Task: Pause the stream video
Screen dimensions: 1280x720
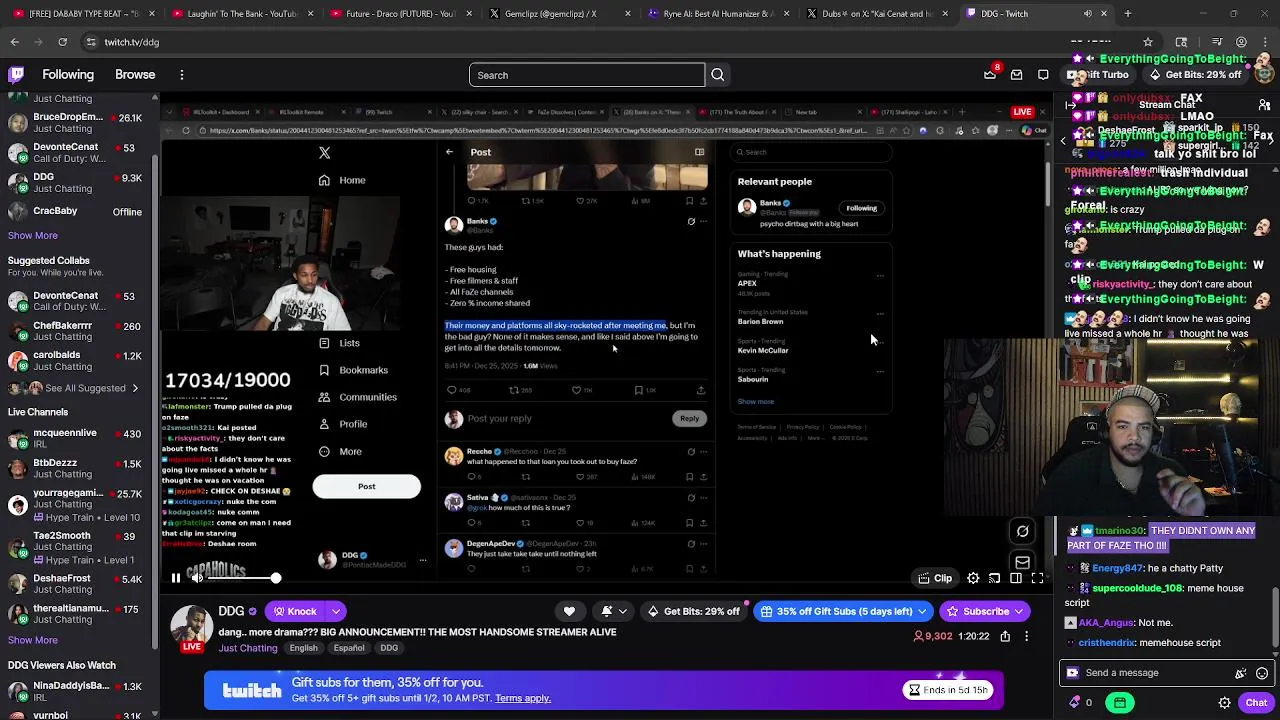Action: [x=175, y=578]
